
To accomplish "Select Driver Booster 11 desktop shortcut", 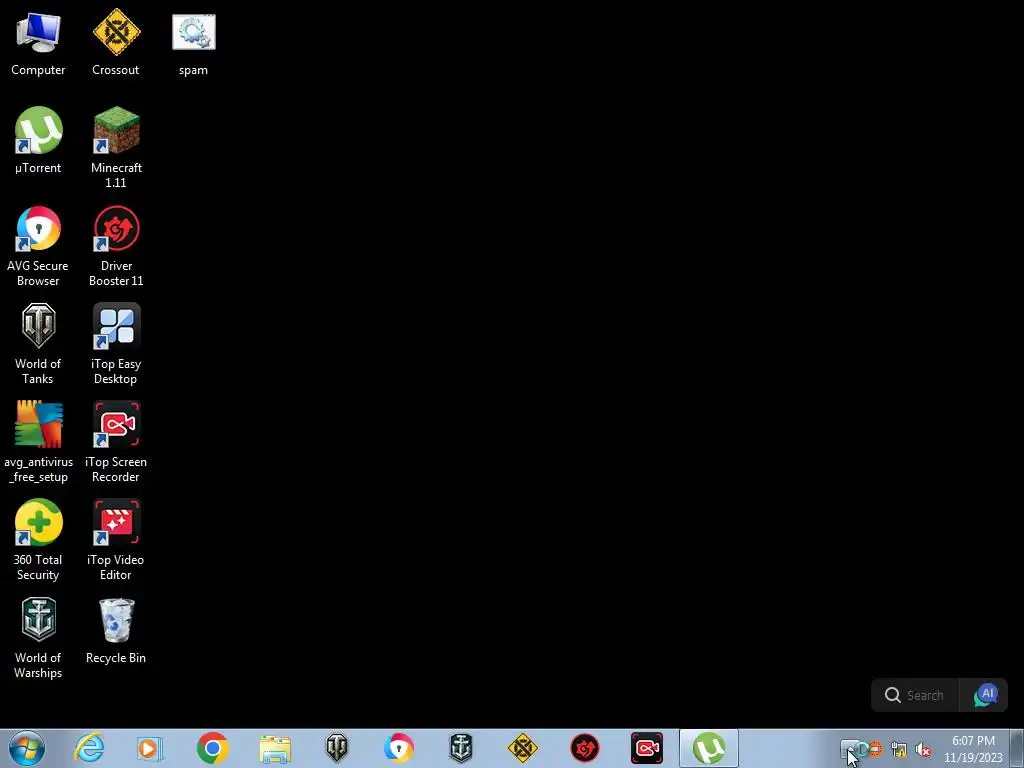I will 116,247.
